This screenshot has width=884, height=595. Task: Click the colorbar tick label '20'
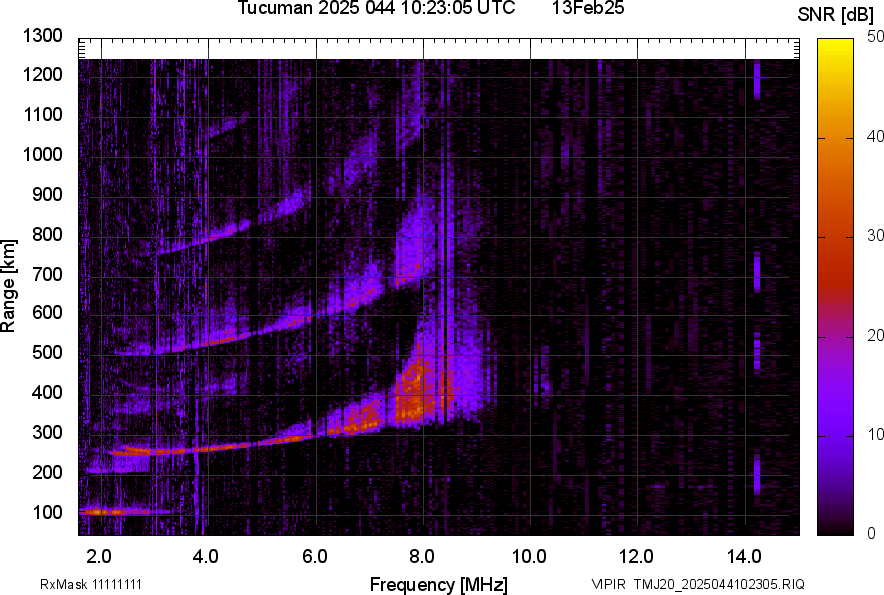coord(875,335)
